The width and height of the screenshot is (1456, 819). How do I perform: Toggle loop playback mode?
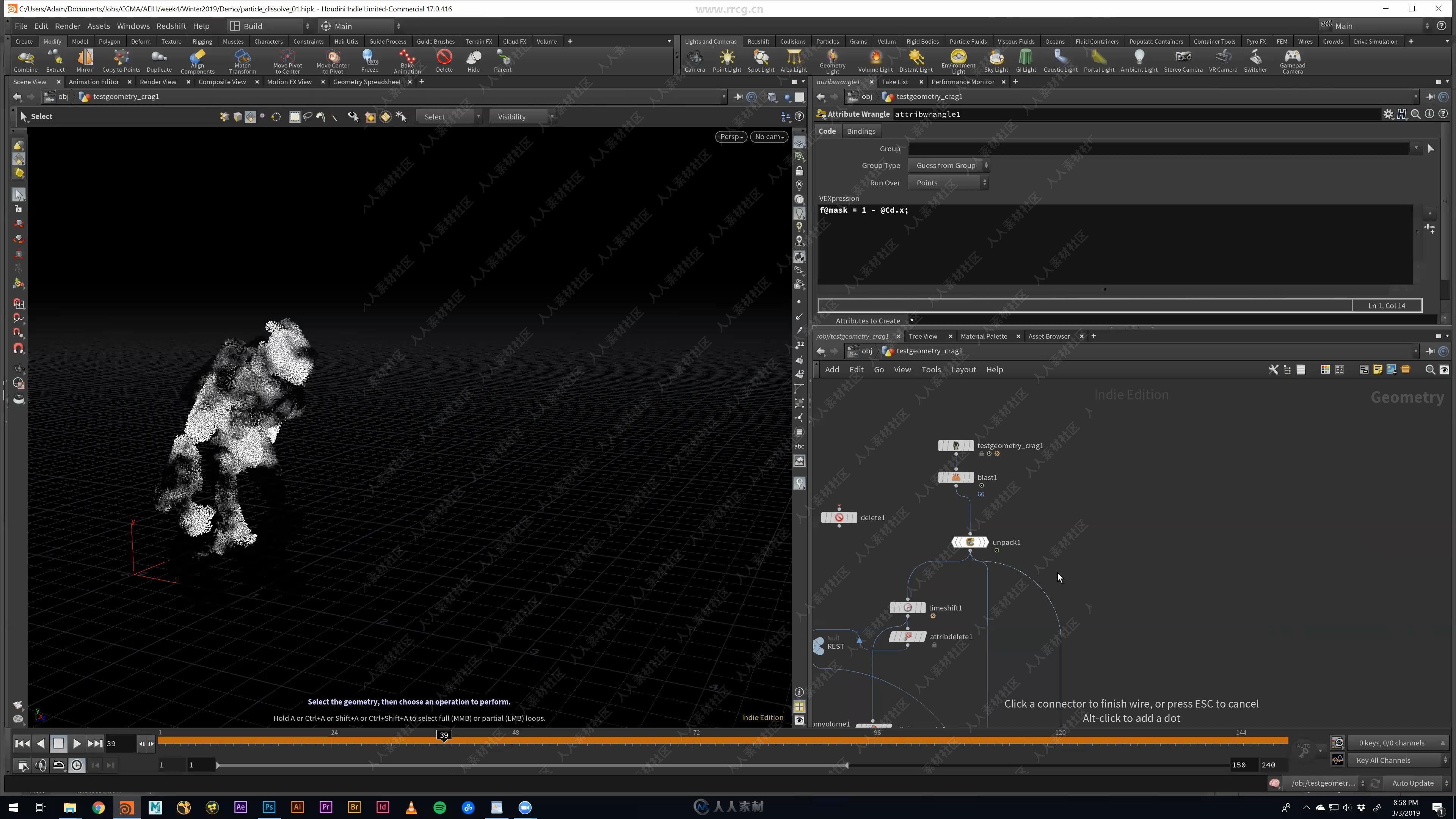(59, 765)
